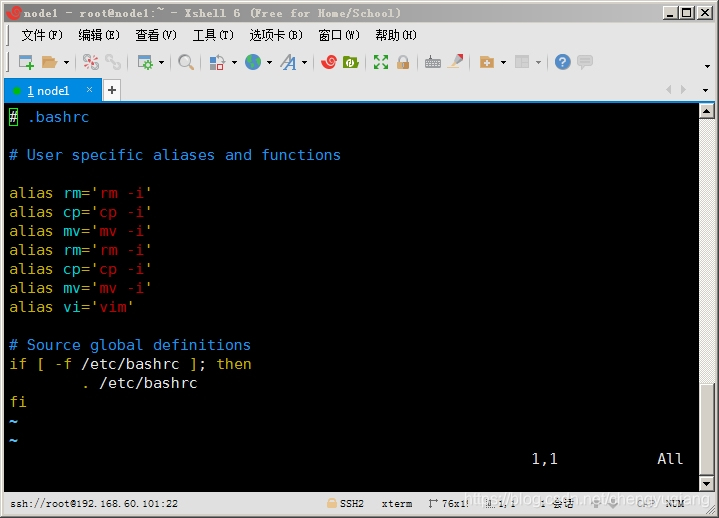The height and width of the screenshot is (518, 719).
Task: Click the NUM status indicator
Action: [675, 504]
